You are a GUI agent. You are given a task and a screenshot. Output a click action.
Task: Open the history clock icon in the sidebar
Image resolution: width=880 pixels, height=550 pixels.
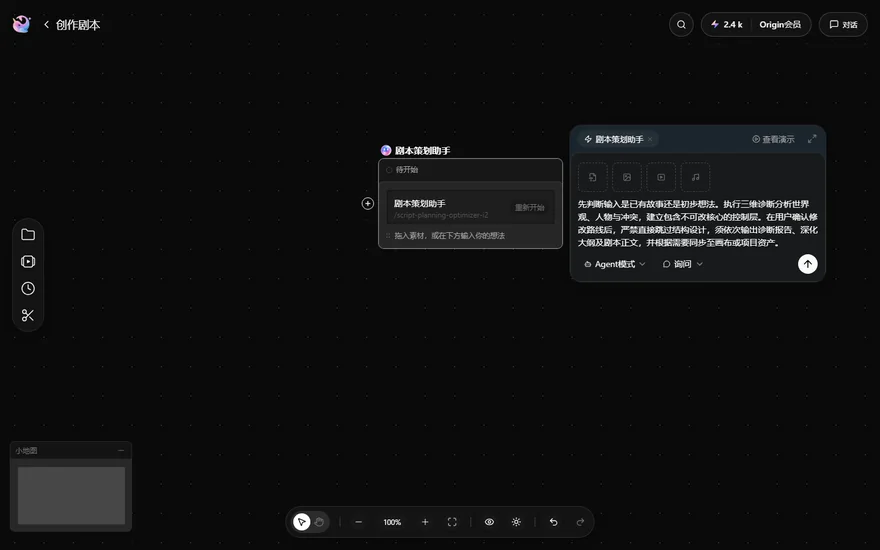pyautogui.click(x=28, y=288)
